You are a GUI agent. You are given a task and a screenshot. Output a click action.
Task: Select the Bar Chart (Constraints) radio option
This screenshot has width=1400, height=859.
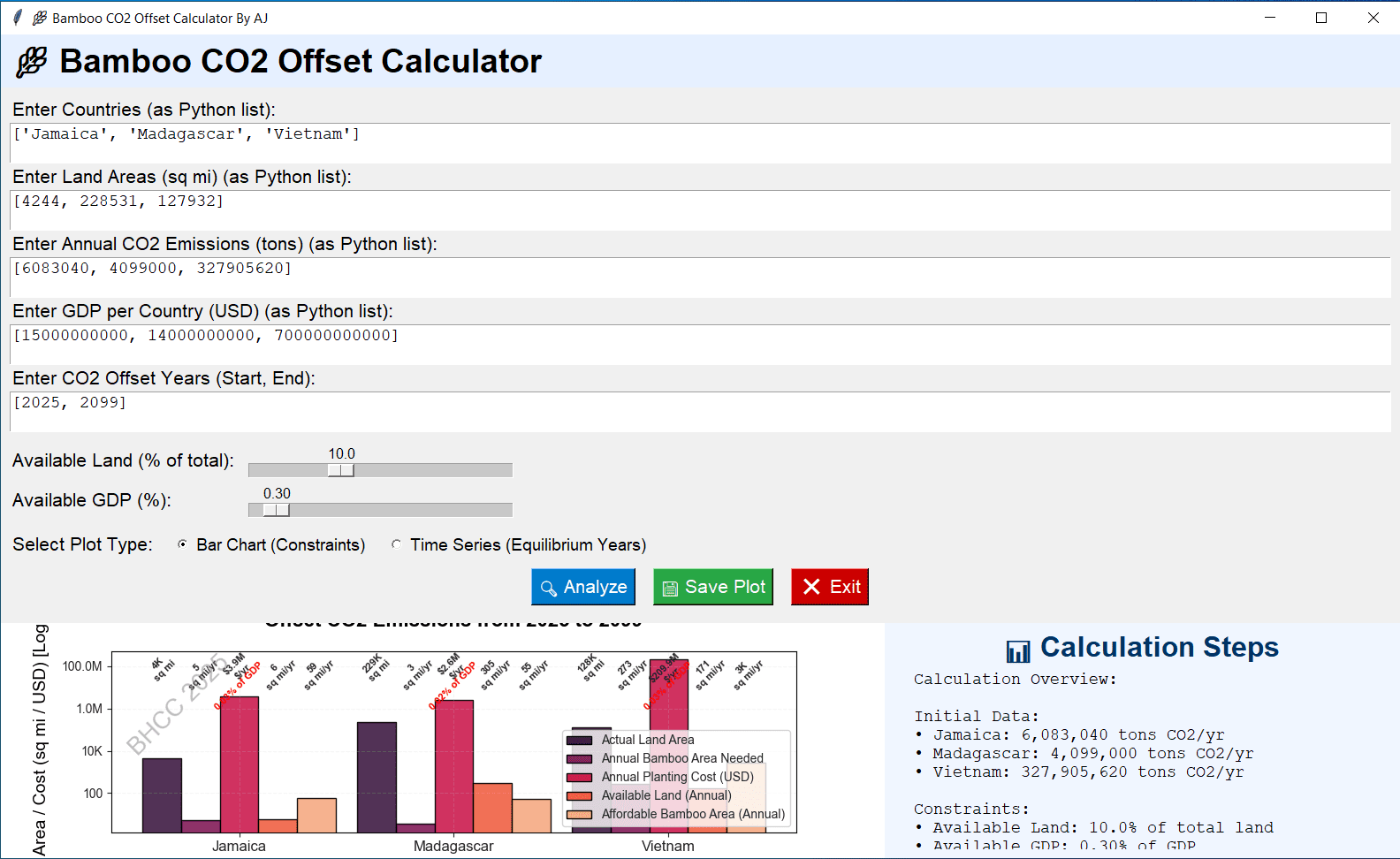coord(182,544)
